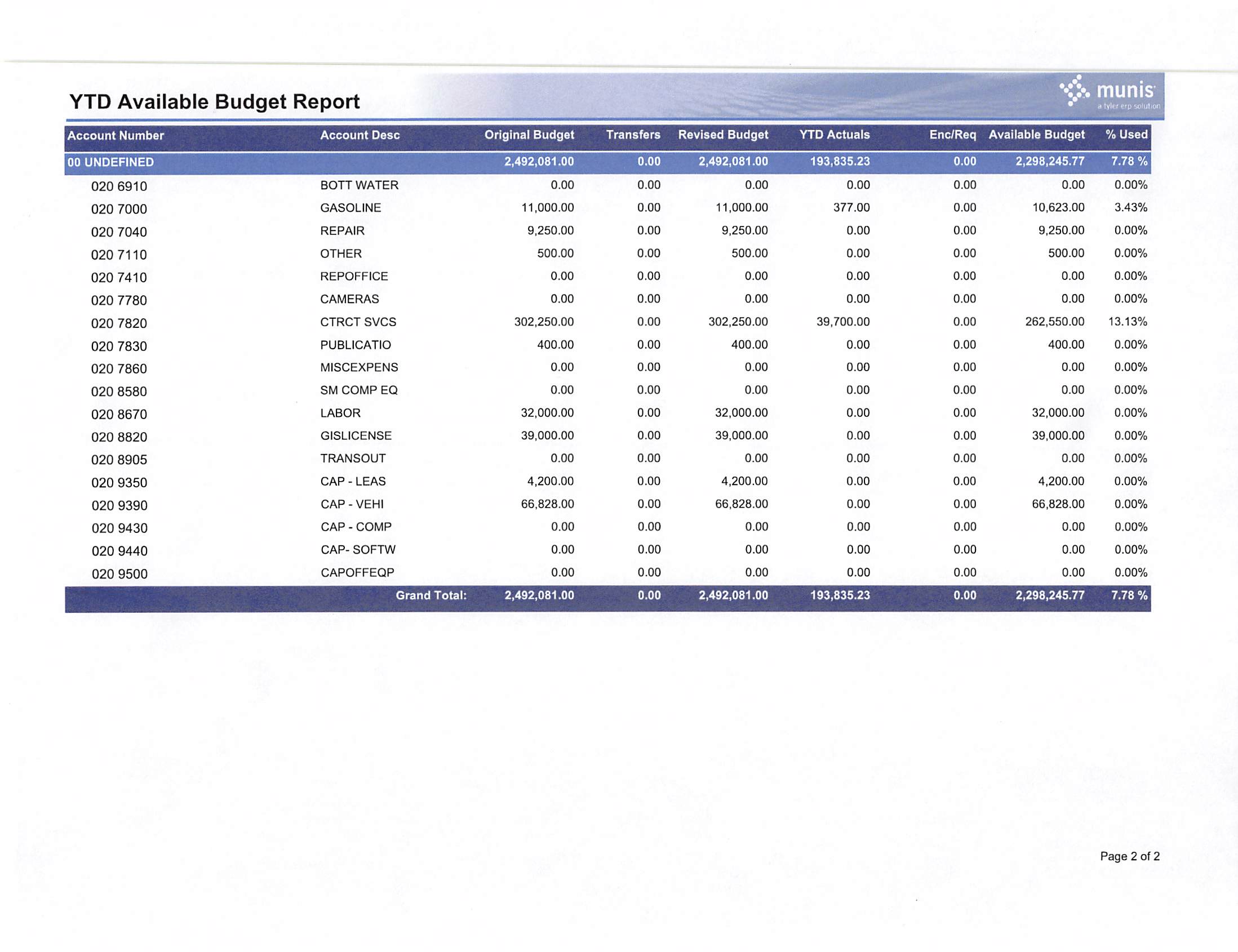This screenshot has height=952, width=1238.
Task: Click available budget value 262,550.00
Action: [x=1055, y=321]
